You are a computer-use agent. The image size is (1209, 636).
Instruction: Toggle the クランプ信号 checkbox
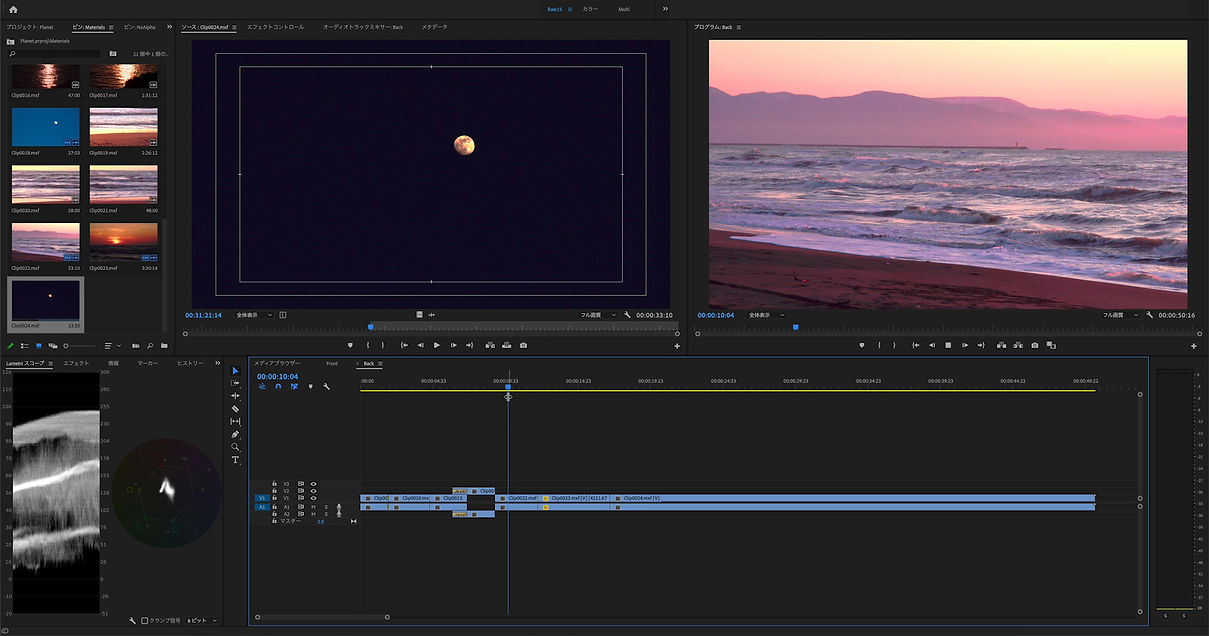tap(144, 621)
